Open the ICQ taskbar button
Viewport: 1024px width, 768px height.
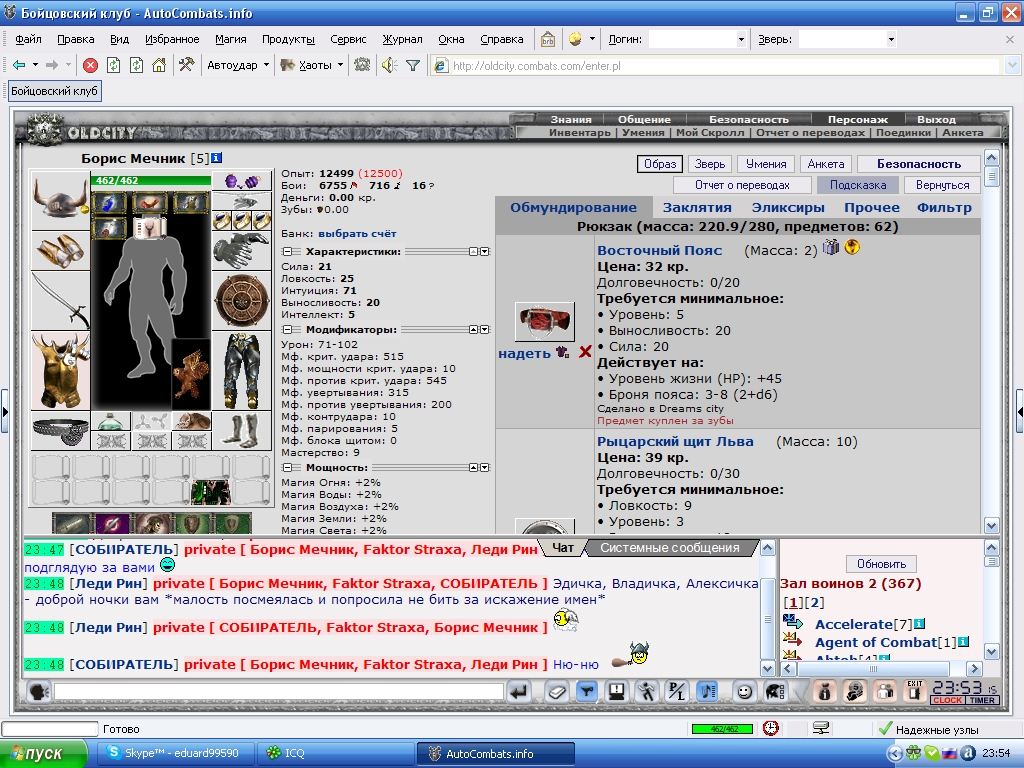pyautogui.click(x=336, y=753)
